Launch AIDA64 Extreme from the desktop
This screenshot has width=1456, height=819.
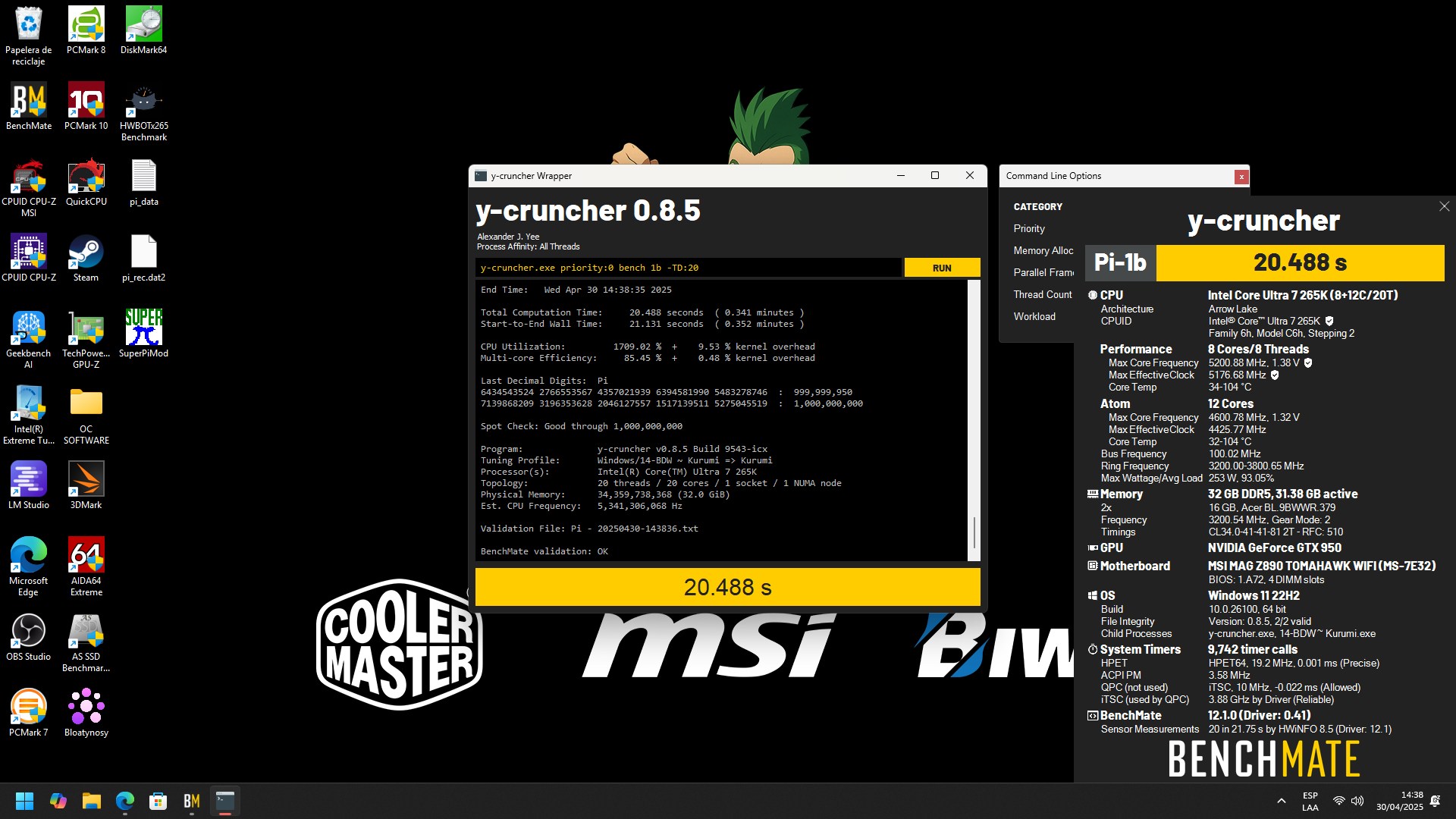[86, 566]
